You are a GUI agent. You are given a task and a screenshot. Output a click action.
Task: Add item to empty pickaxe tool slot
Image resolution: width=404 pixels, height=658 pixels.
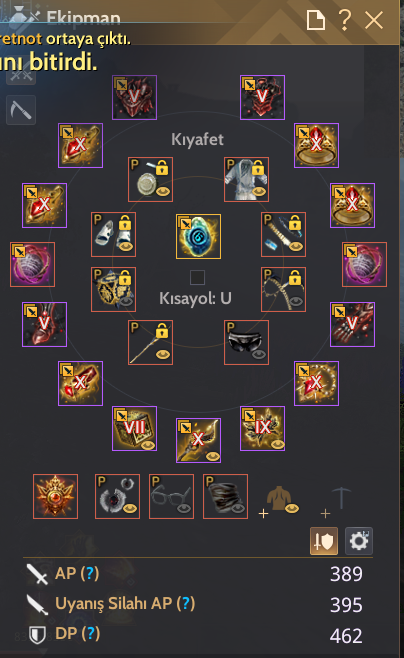click(x=336, y=501)
